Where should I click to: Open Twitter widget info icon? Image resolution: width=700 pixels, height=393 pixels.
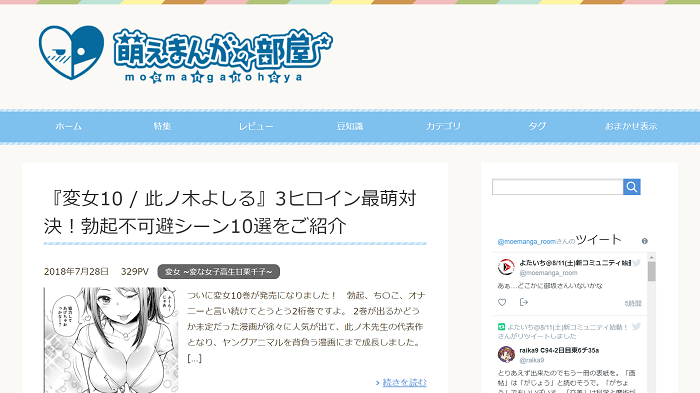(645, 241)
